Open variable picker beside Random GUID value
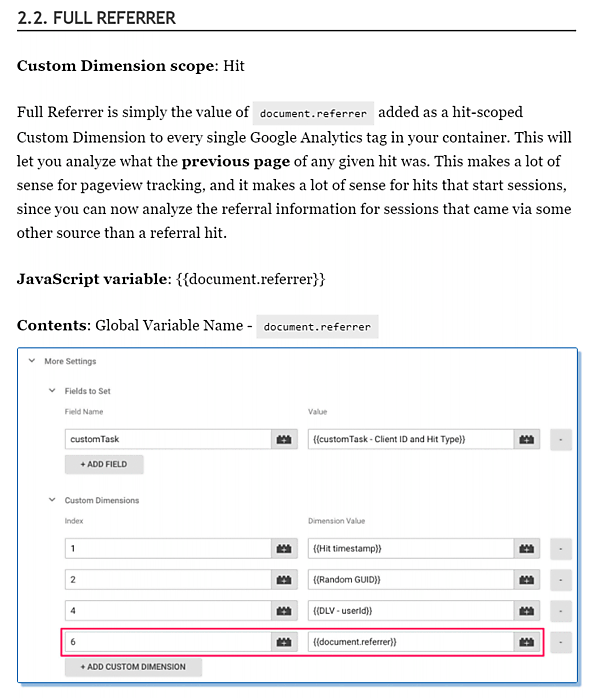The image size is (600, 698). (527, 579)
